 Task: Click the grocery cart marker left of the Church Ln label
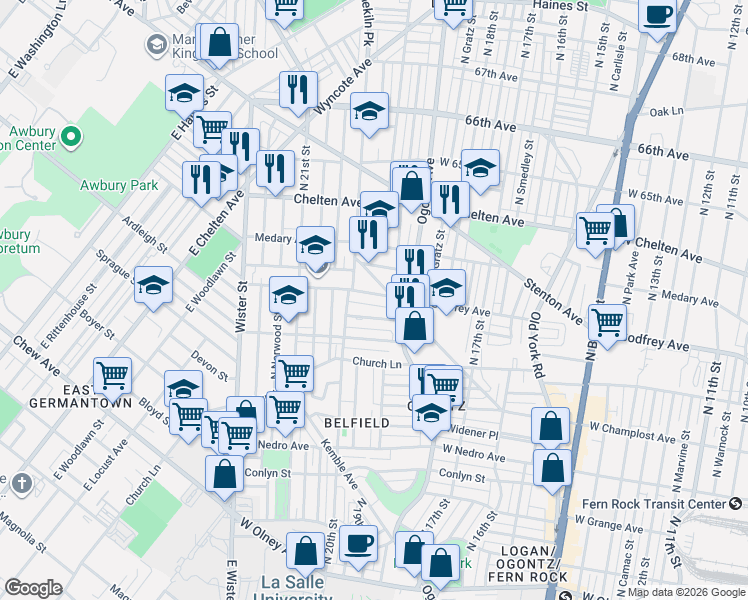(294, 373)
